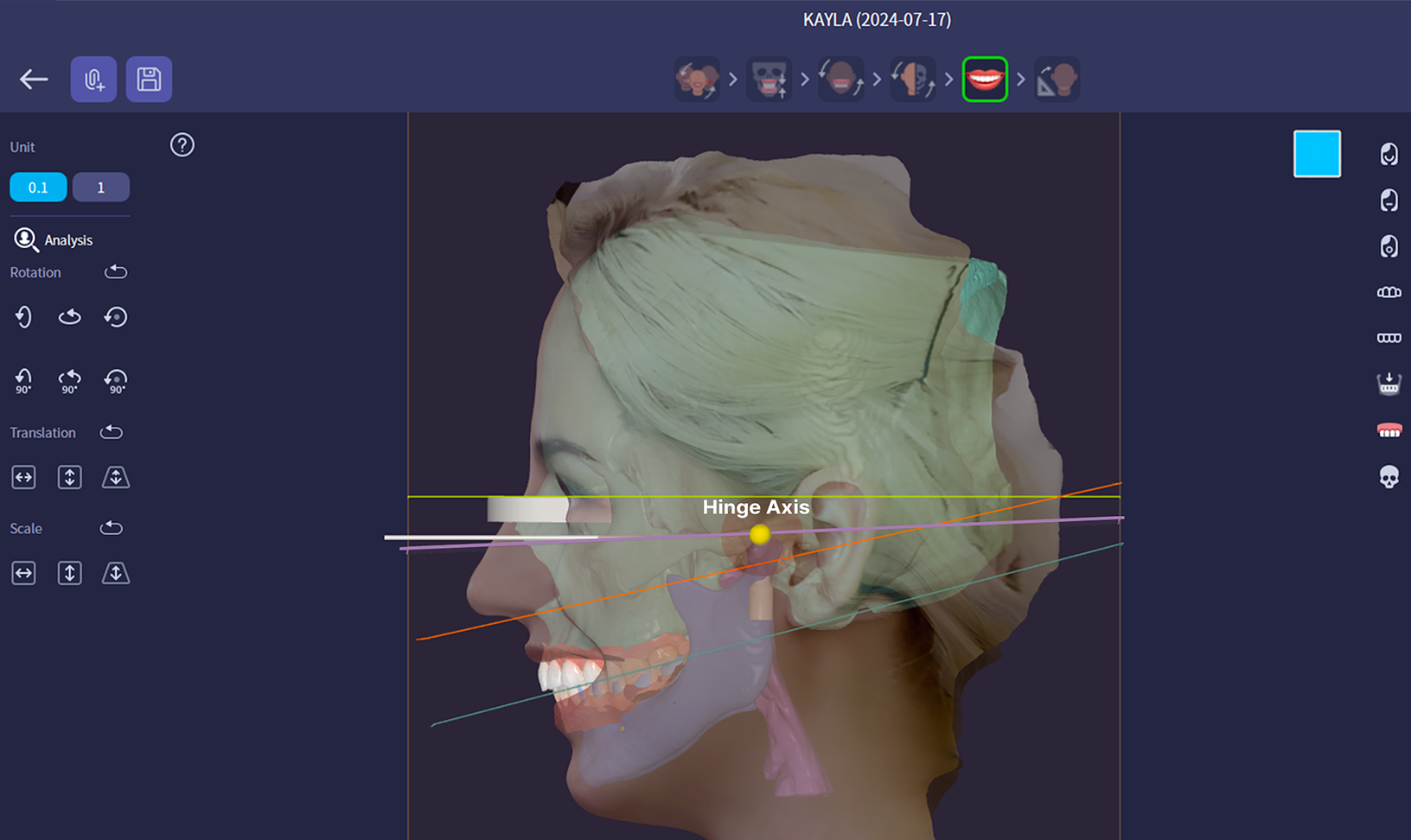Click the cyan color swatch
The image size is (1411, 840).
point(1317,154)
